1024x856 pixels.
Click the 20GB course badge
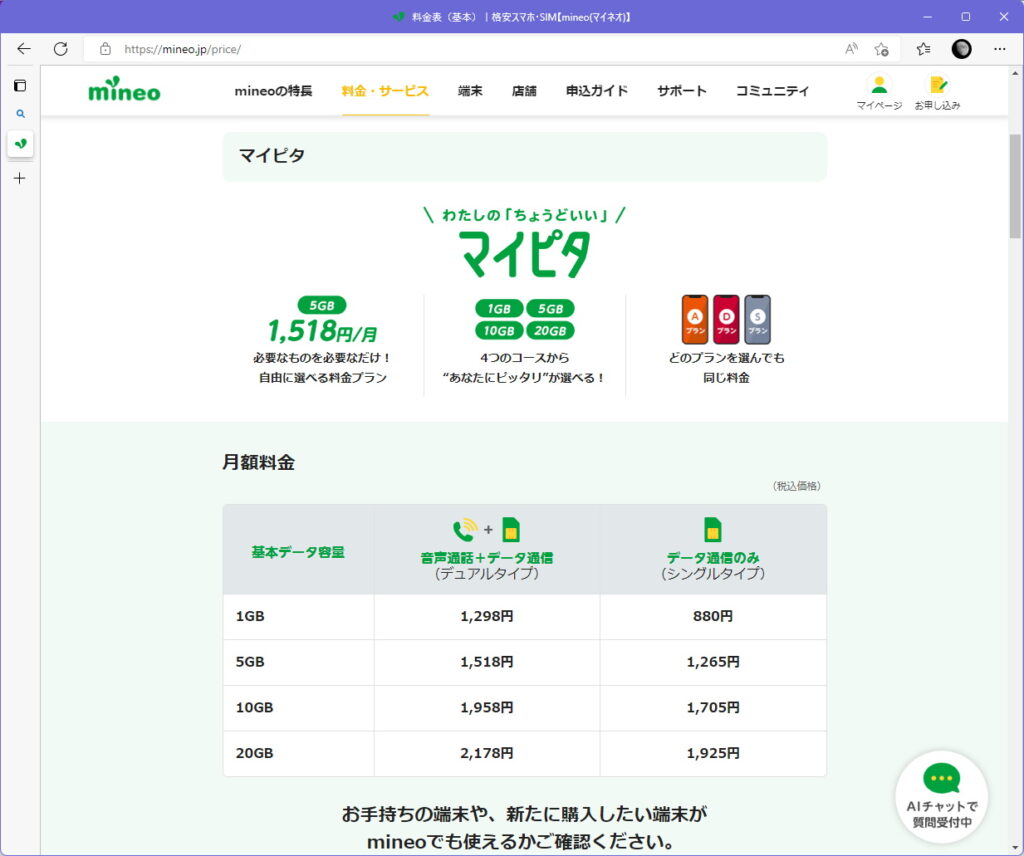tap(550, 330)
